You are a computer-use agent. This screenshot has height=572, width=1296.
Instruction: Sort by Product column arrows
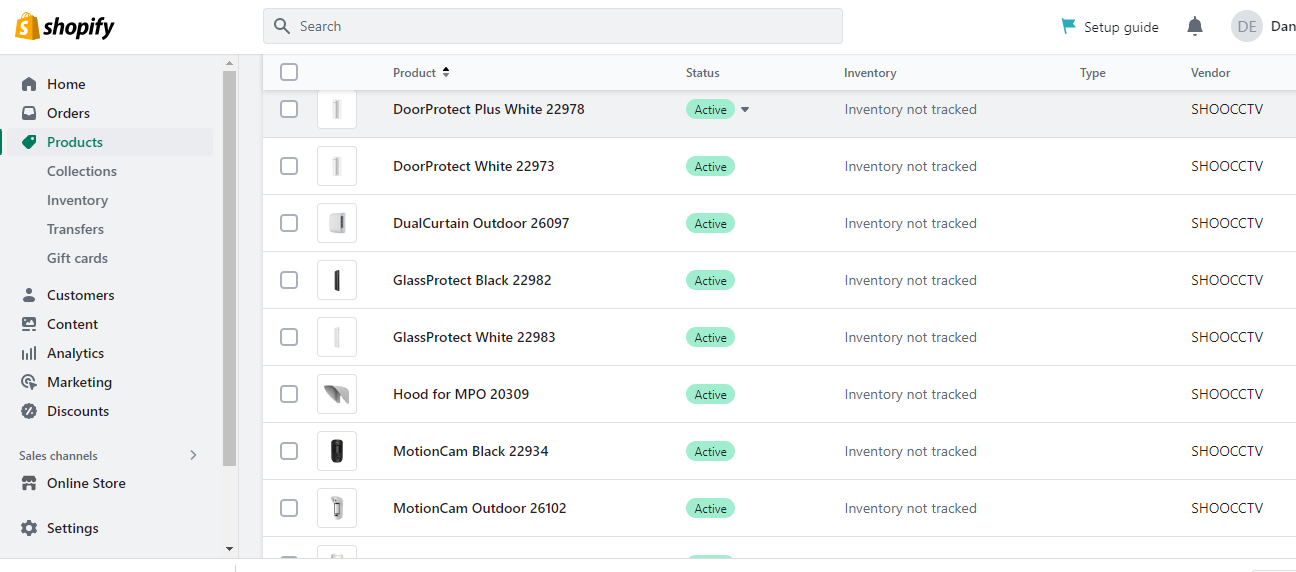click(x=446, y=72)
